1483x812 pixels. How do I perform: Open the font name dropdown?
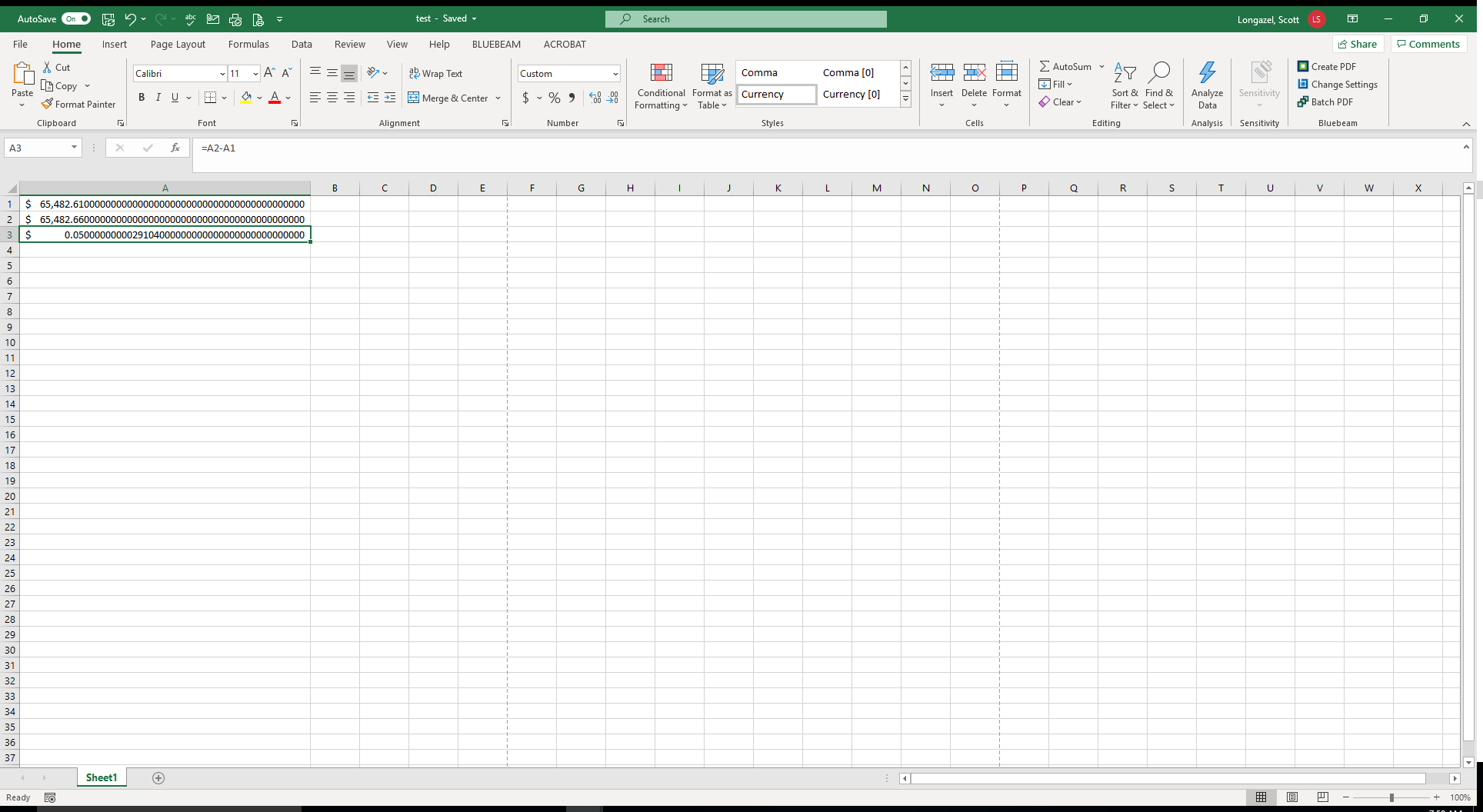click(x=222, y=73)
